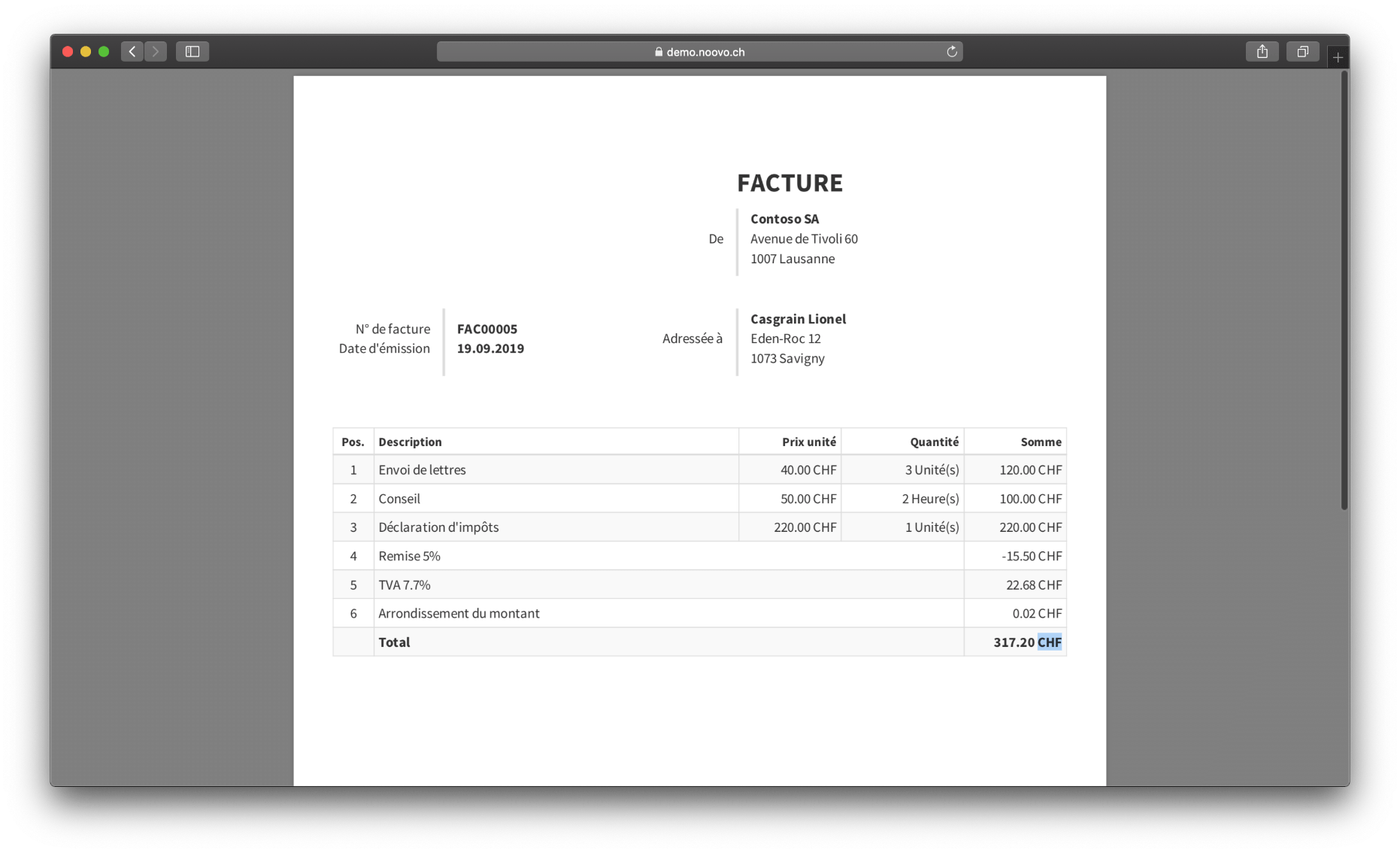The image size is (1400, 853).
Task: Show the tab overview
Action: click(1302, 51)
